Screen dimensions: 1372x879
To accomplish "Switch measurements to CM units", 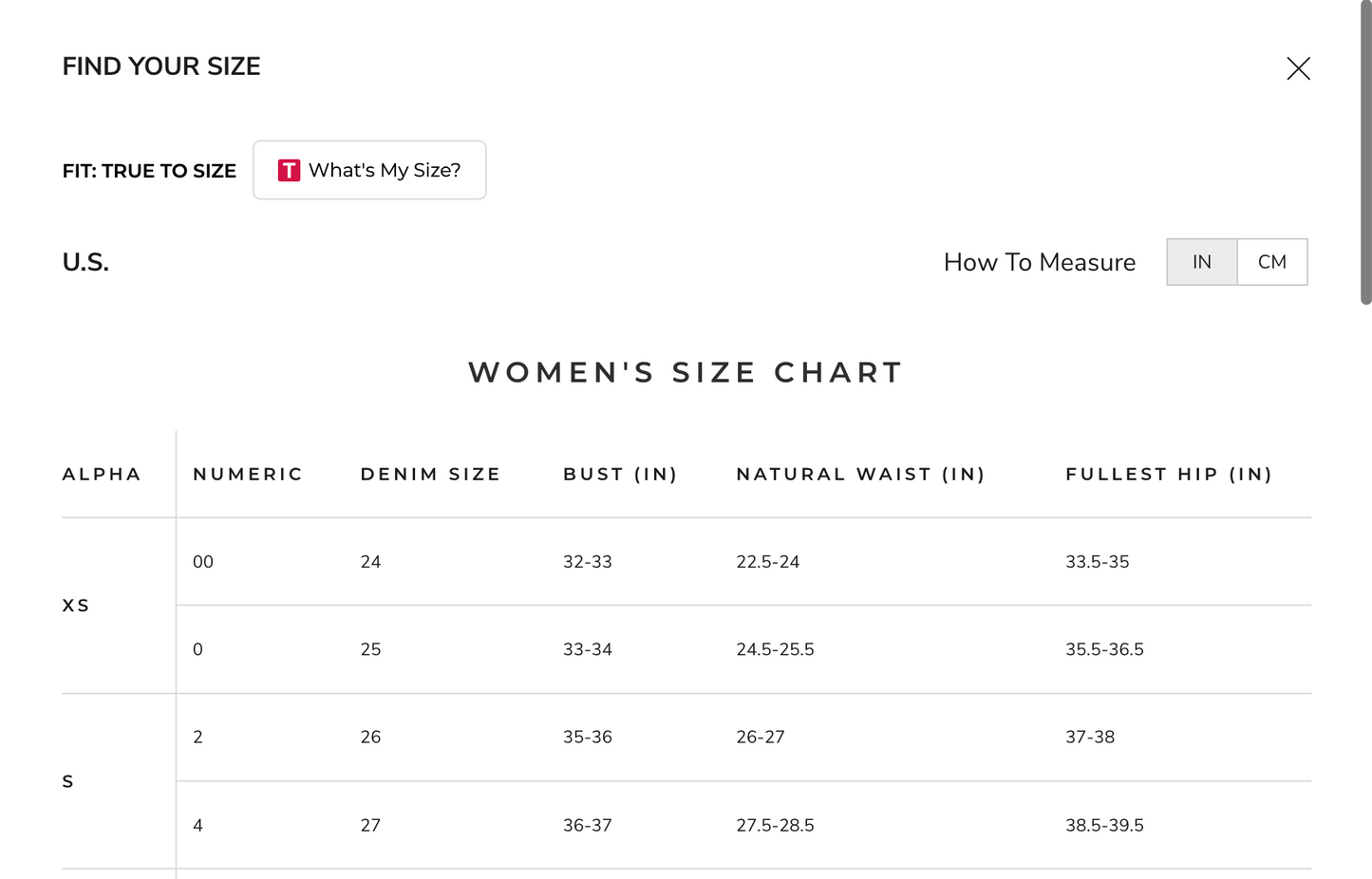I will (x=1272, y=262).
